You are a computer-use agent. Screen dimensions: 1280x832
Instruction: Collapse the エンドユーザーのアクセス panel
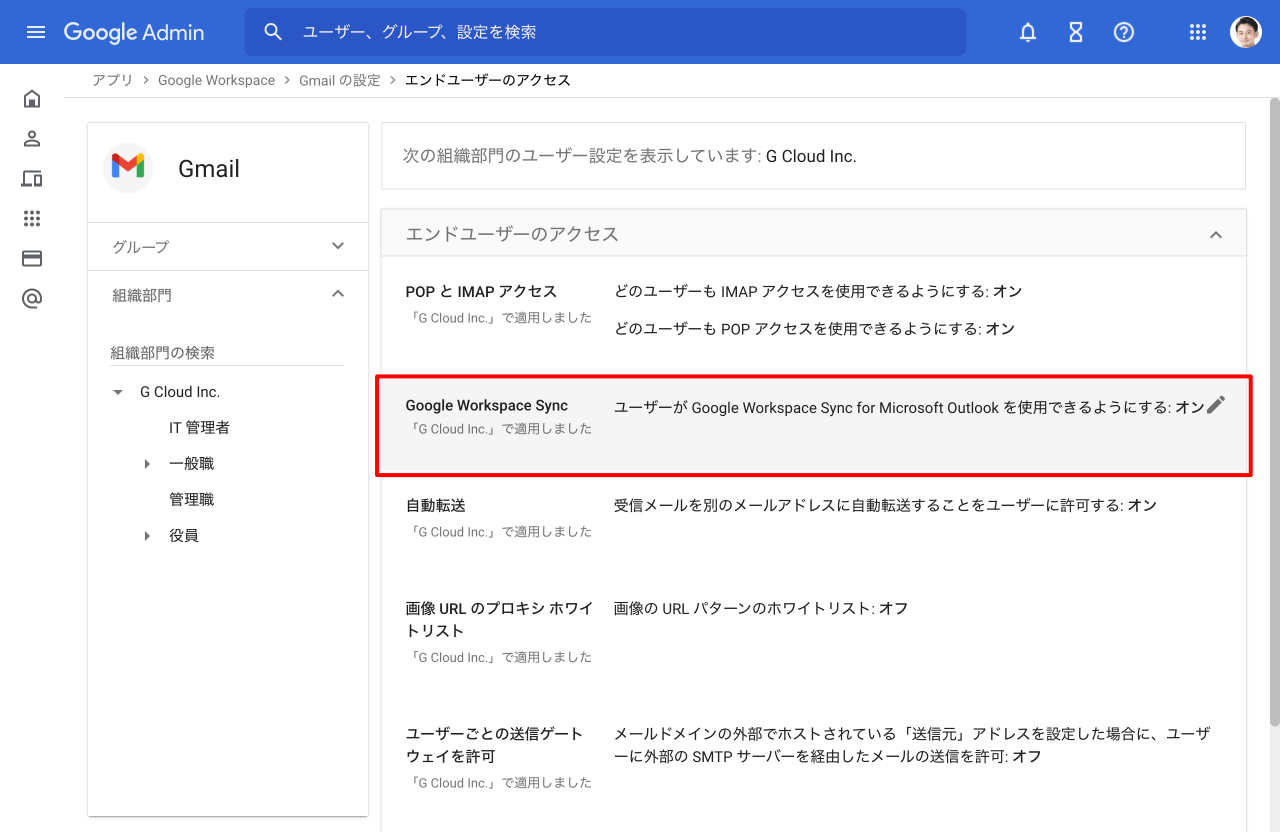point(1216,234)
